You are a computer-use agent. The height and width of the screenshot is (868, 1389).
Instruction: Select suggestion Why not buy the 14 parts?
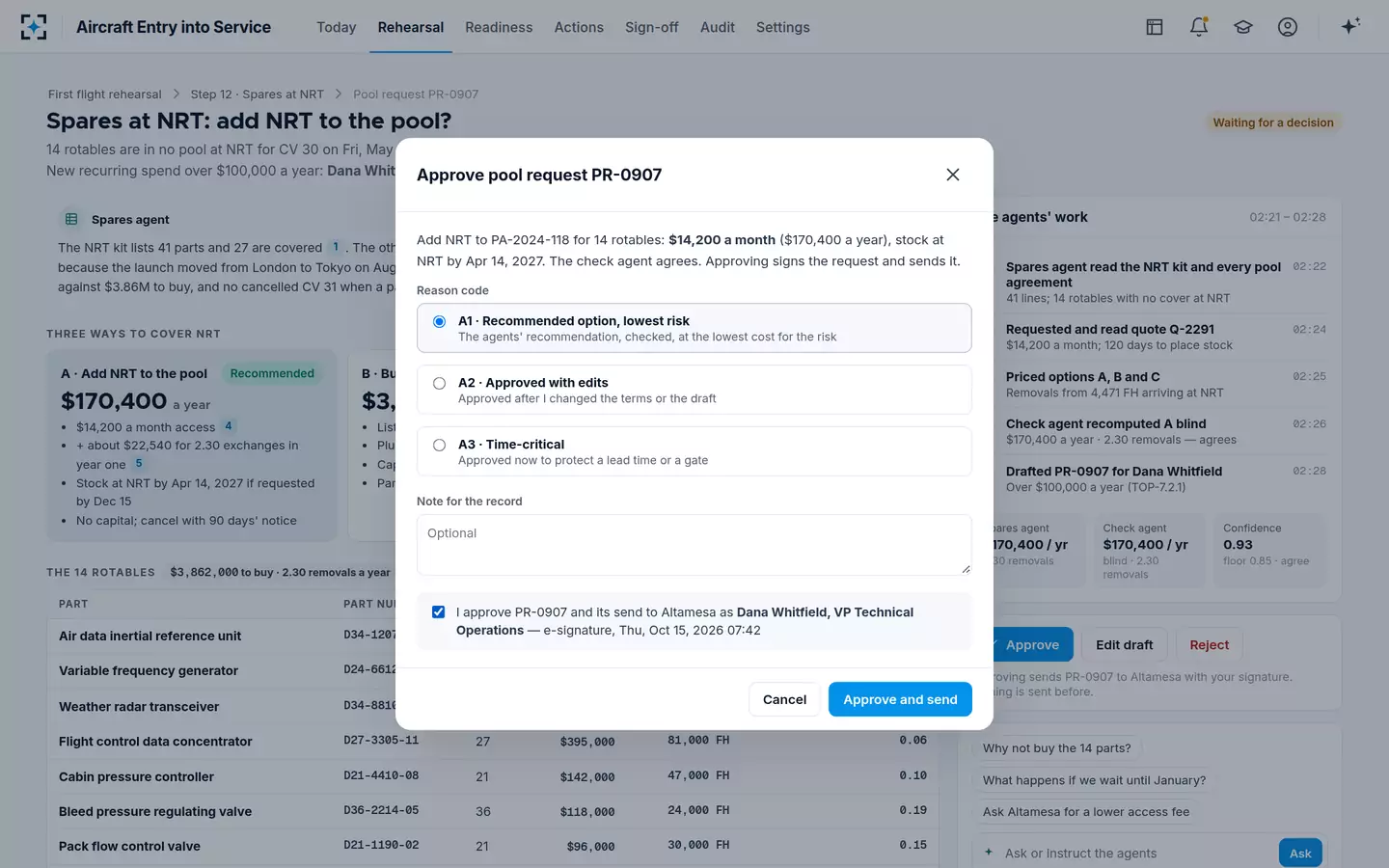1057,748
